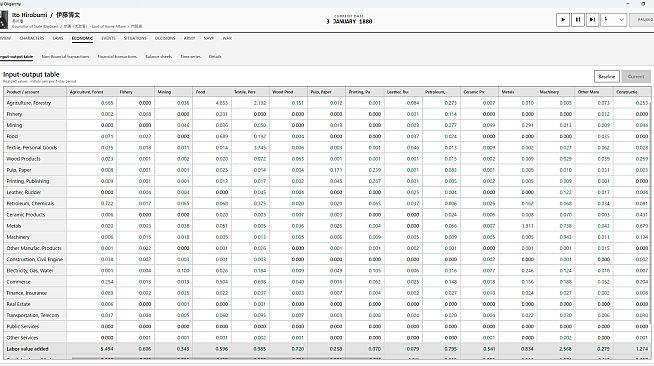Open Non-financial transactions sub-tab
This screenshot has width=654, height=366.
tap(65, 57)
